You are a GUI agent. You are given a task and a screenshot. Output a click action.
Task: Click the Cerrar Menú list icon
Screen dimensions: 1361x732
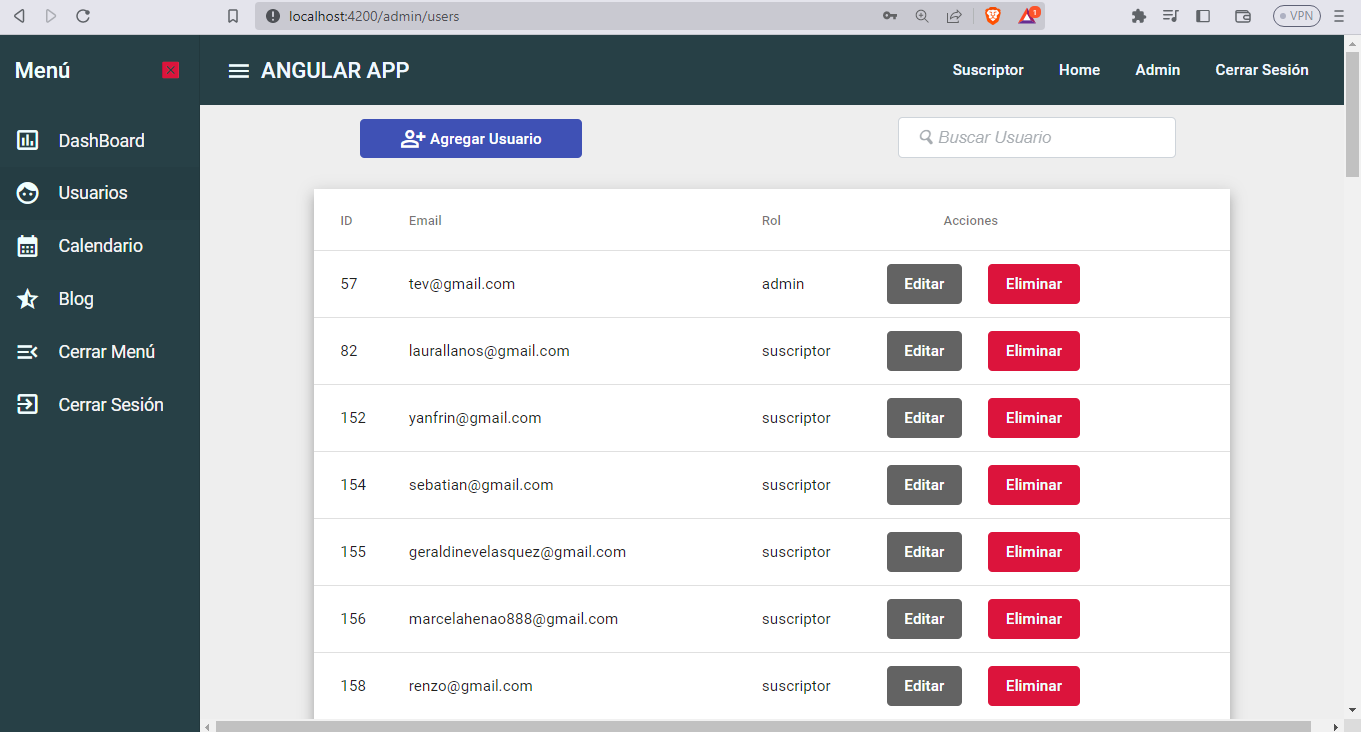point(27,351)
